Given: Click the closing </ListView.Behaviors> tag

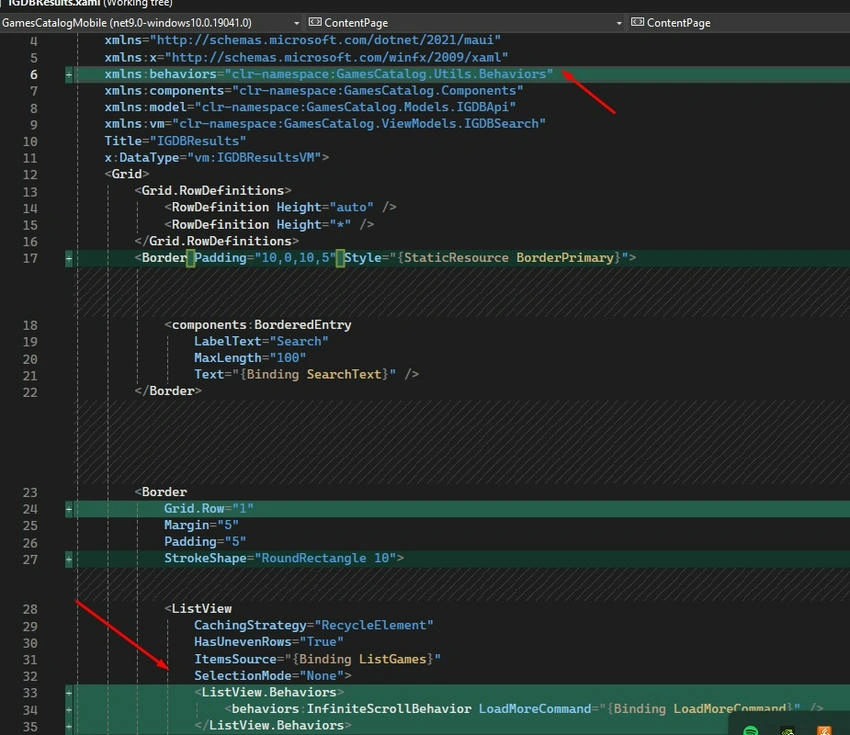Looking at the screenshot, I should 273,726.
